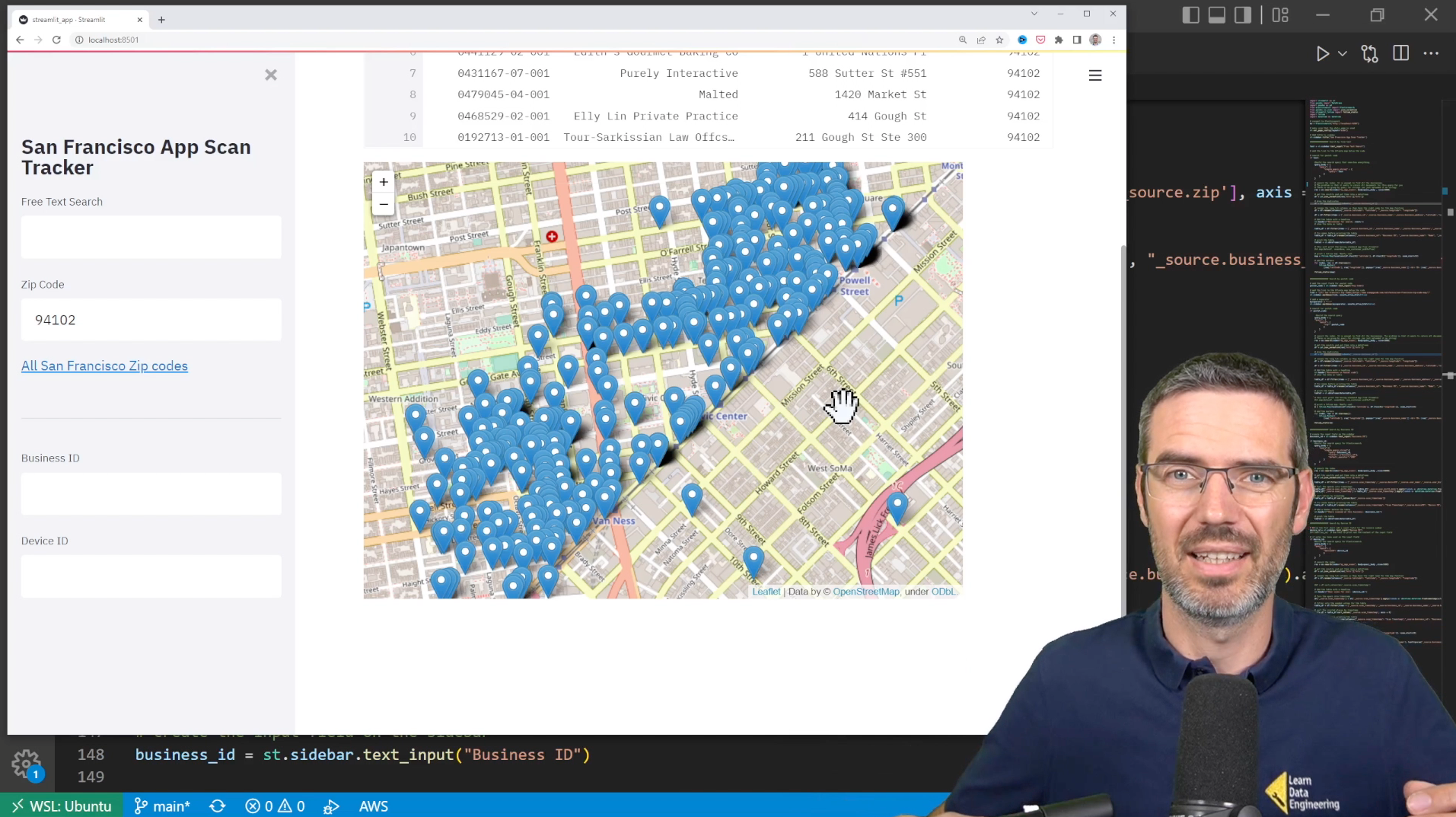Open the Streamlit hamburger menu
Viewport: 1456px width, 817px height.
coord(1095,75)
